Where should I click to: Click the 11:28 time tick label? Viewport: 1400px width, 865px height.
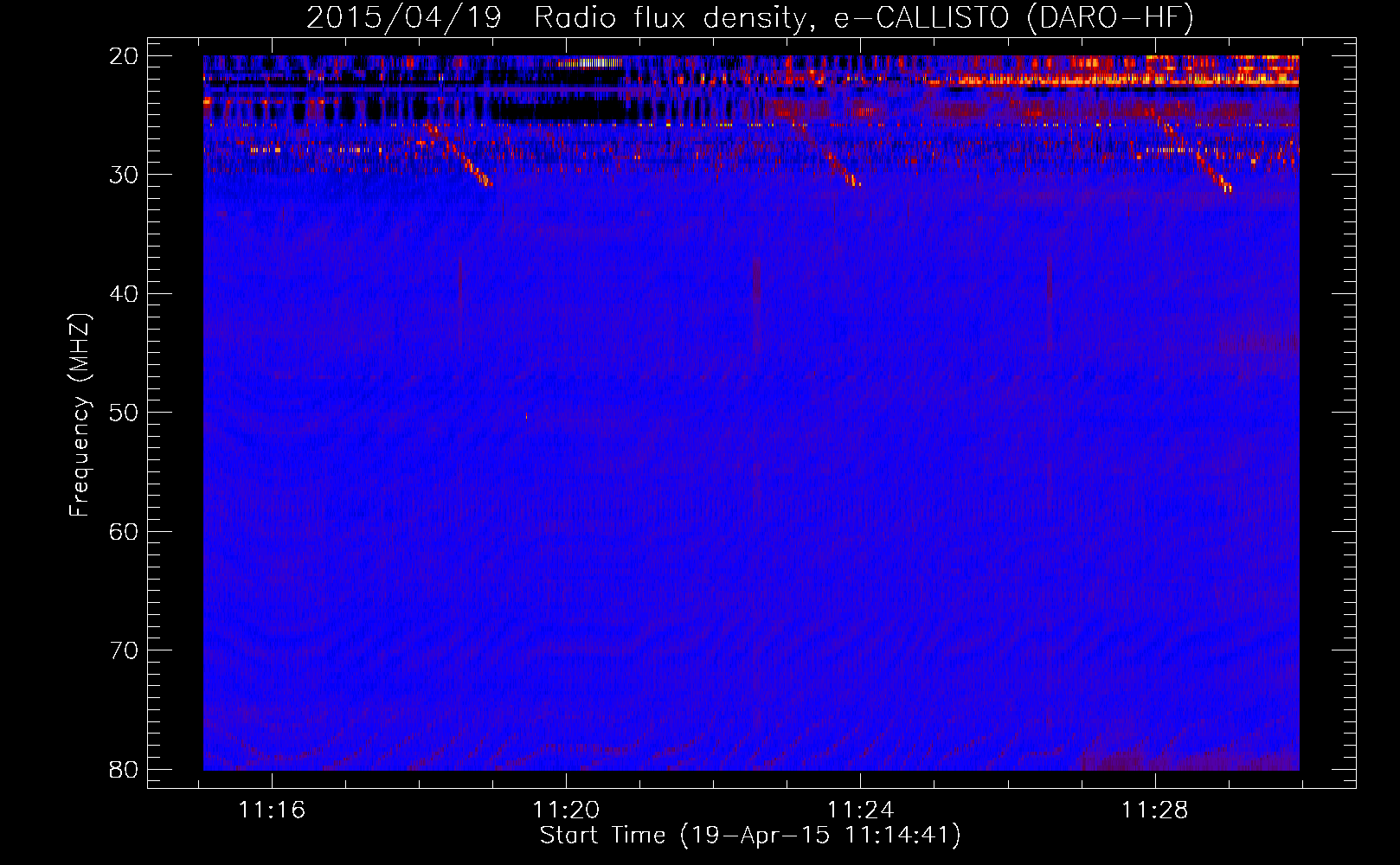coord(1155,811)
